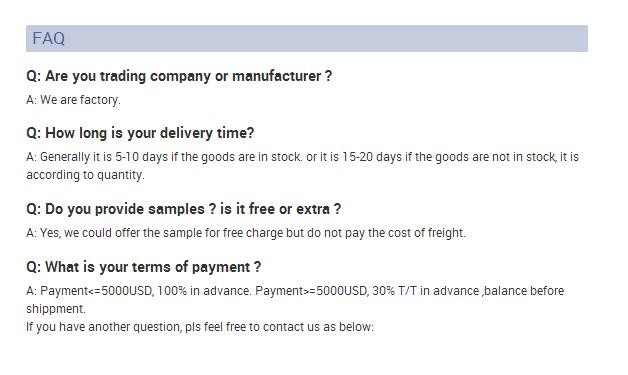Screen dimensions: 628x375
Task: Click the 'according to quantity' text
Action: [85, 175]
